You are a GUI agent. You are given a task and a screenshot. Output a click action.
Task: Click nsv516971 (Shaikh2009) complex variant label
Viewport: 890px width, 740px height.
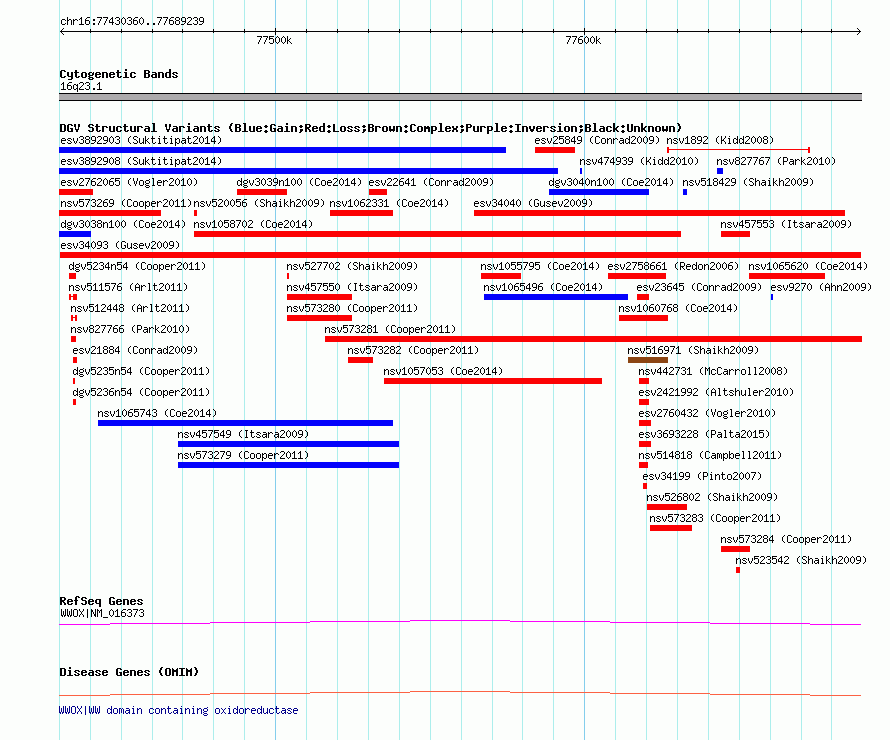point(693,350)
